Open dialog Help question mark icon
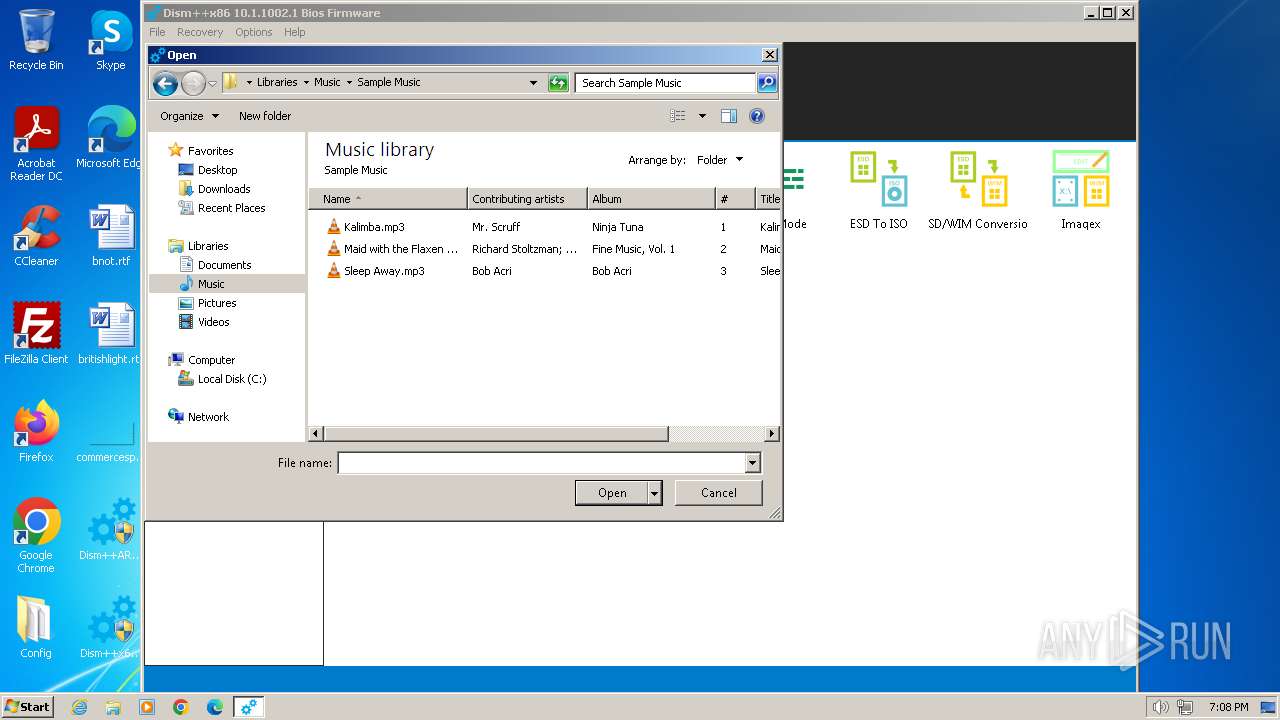 (757, 116)
